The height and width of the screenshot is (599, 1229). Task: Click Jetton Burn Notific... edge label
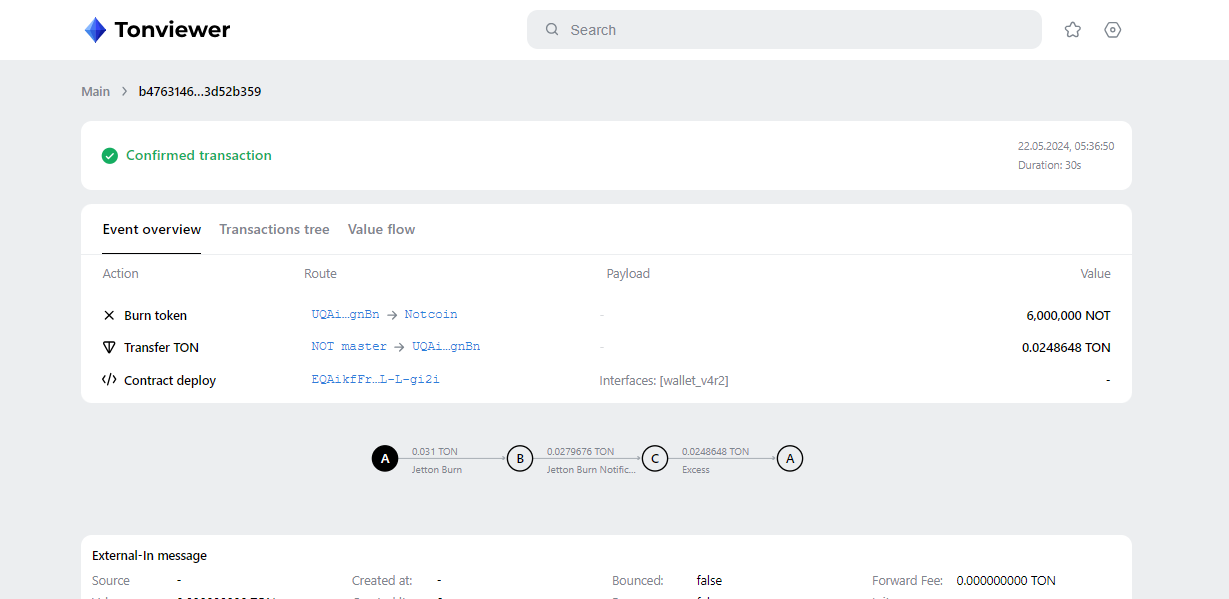(591, 470)
